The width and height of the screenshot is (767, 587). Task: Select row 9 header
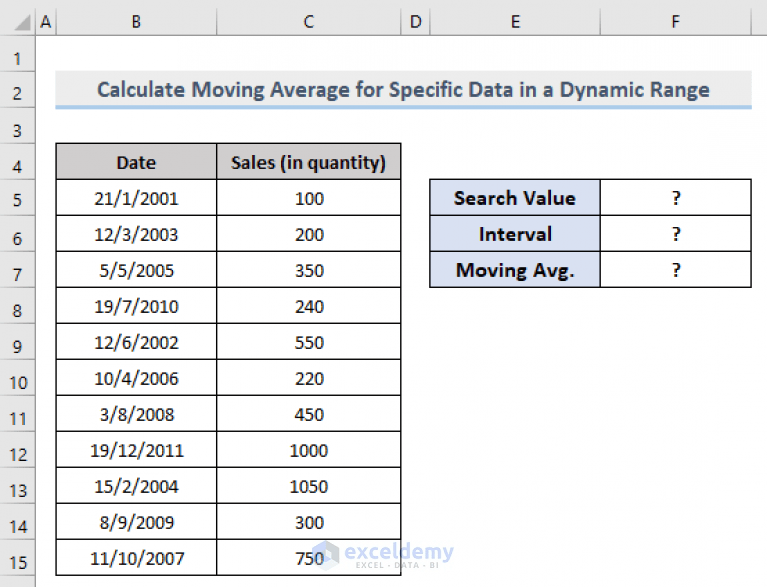click(x=18, y=341)
